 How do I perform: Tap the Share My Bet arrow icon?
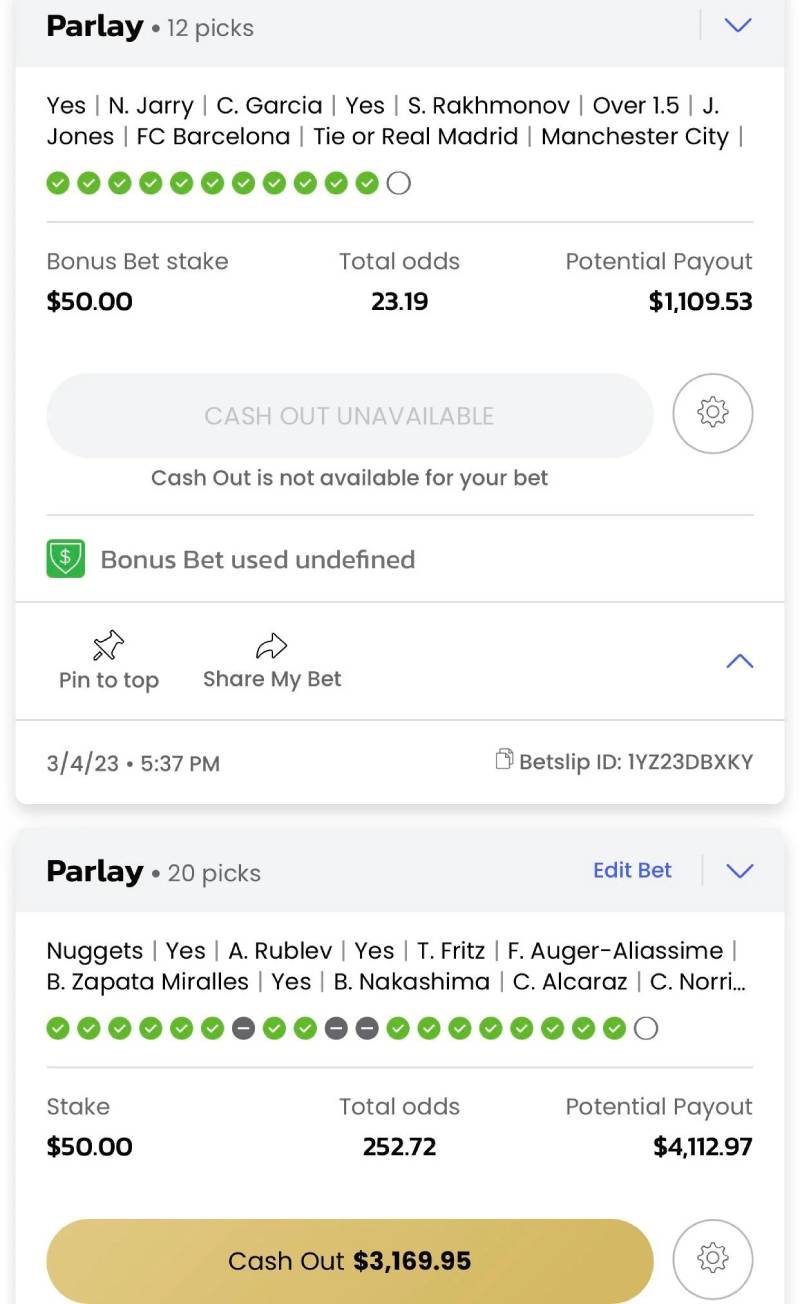[271, 646]
